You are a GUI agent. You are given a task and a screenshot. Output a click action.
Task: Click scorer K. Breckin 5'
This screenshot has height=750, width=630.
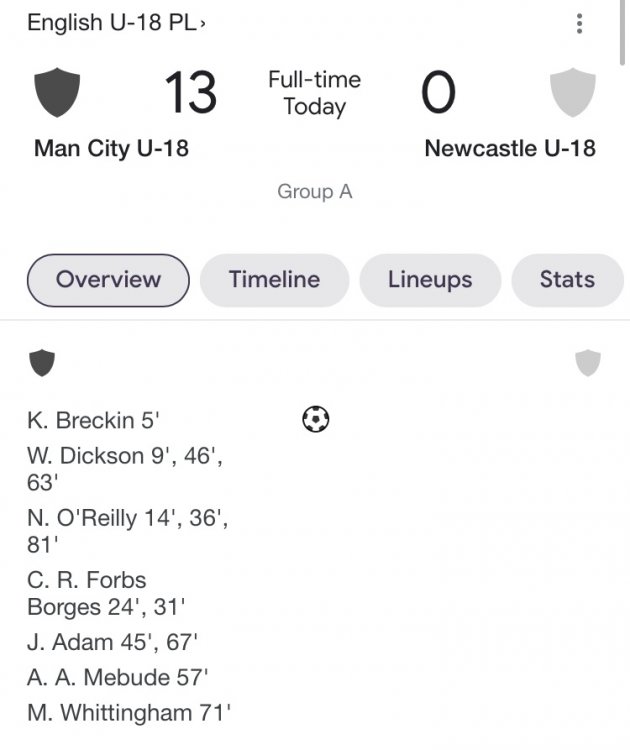[93, 420]
